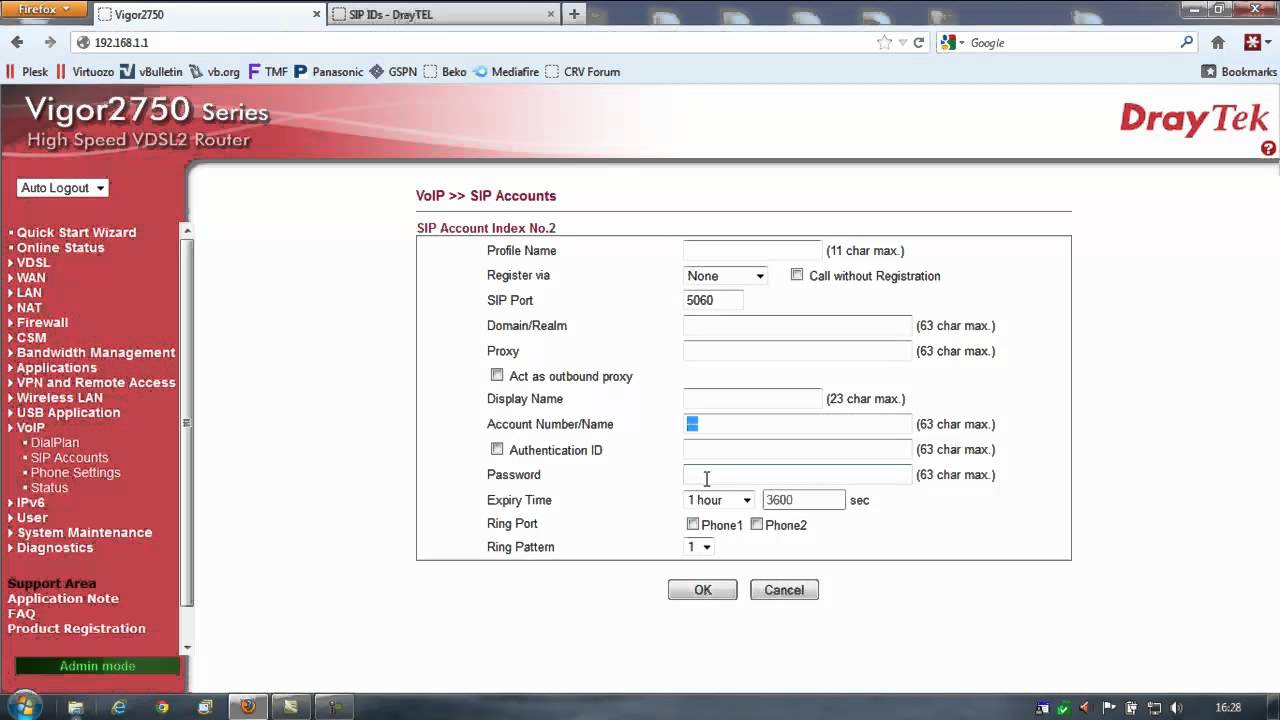
Task: Open the Product Registration link
Action: (x=77, y=629)
